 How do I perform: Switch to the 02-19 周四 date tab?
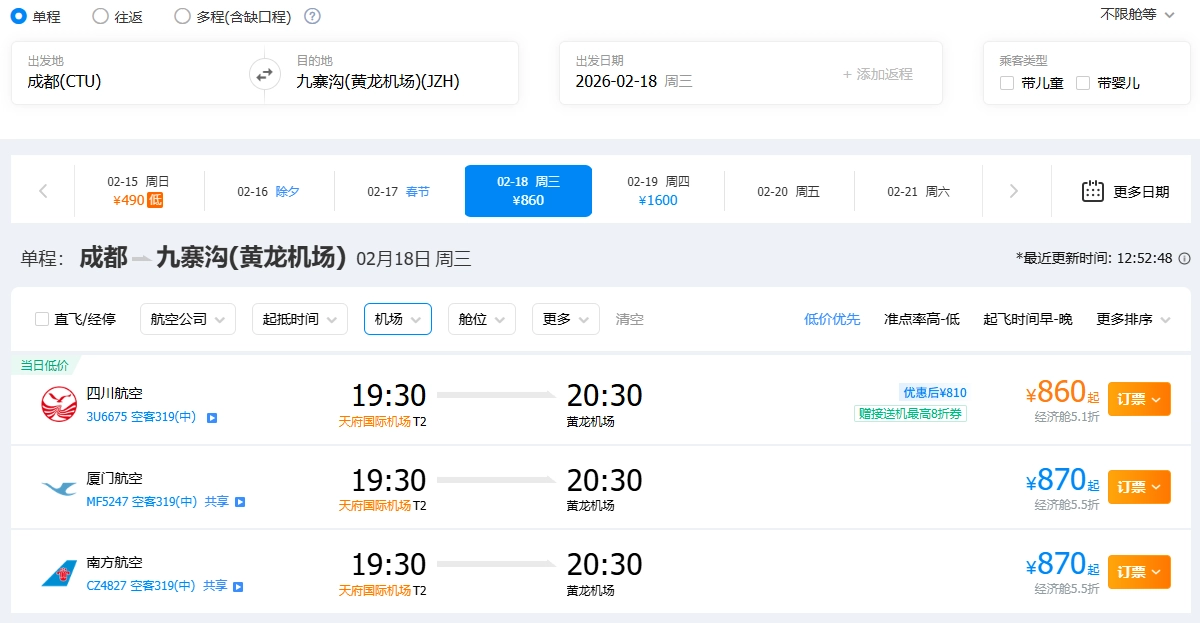(657, 190)
